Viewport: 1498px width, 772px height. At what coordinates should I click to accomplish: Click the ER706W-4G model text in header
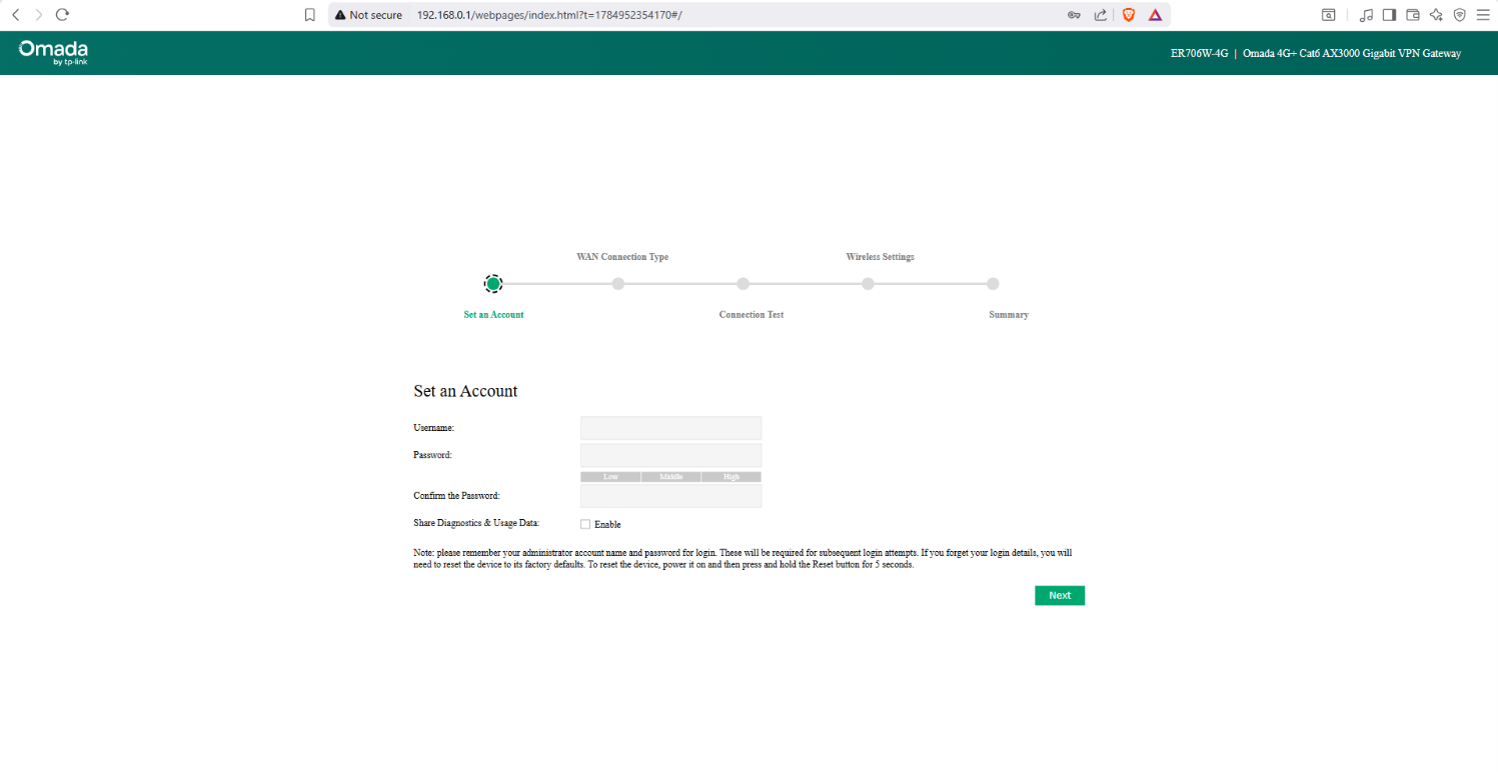click(1199, 53)
